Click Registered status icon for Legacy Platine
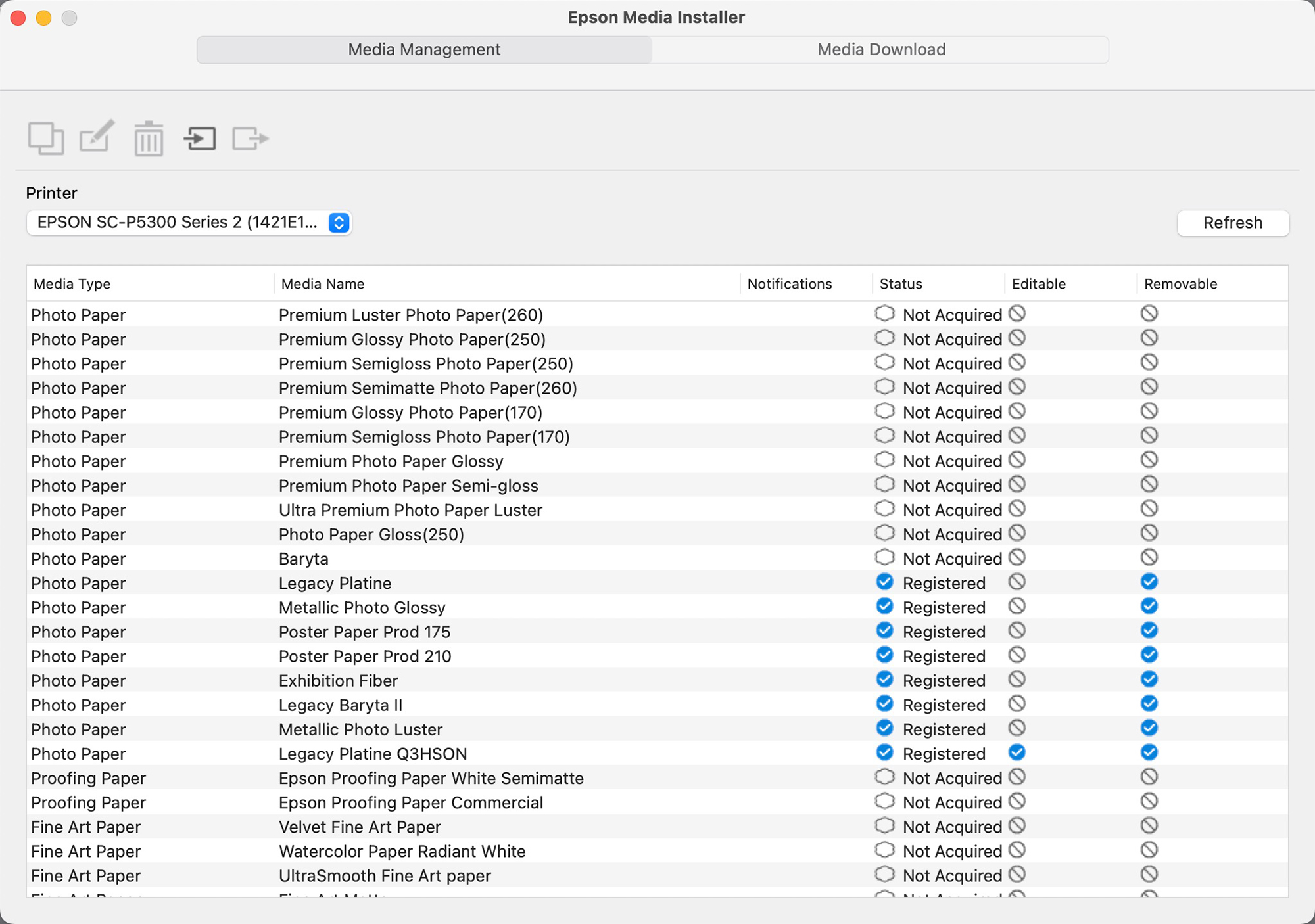 point(885,582)
